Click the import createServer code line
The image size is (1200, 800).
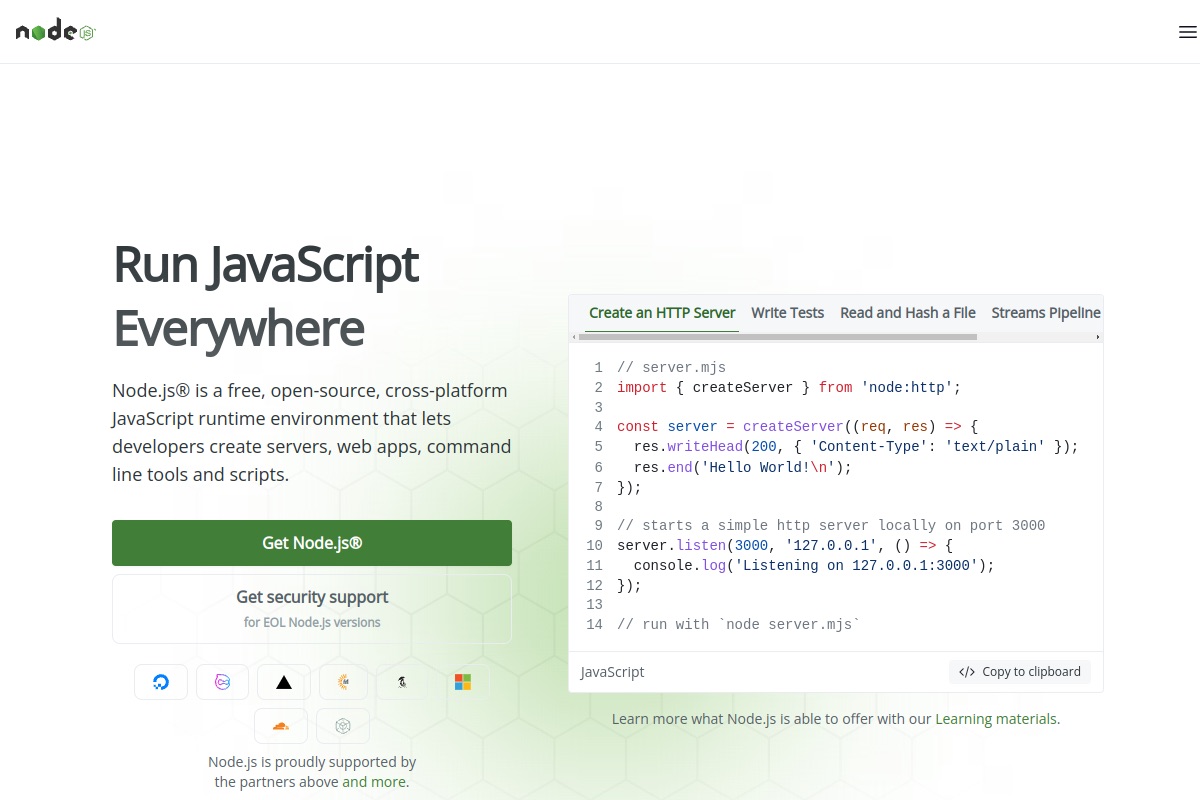789,387
